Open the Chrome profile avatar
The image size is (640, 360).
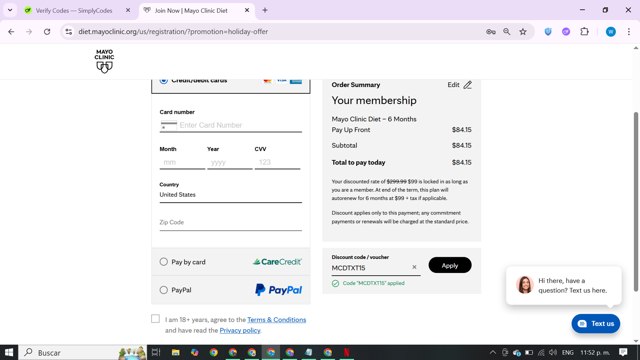[611, 31]
